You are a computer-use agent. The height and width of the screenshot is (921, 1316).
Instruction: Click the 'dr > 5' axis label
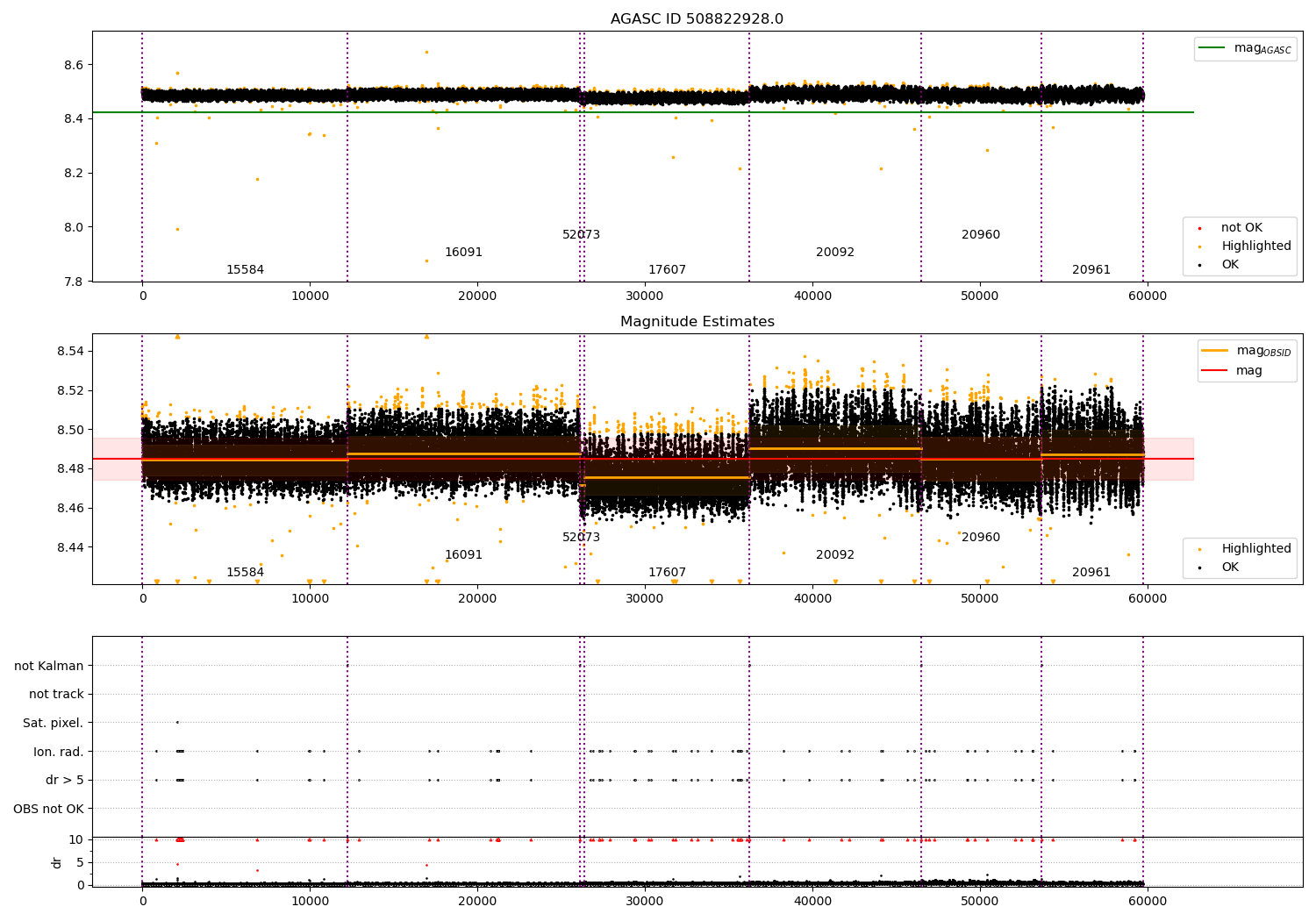(65, 781)
